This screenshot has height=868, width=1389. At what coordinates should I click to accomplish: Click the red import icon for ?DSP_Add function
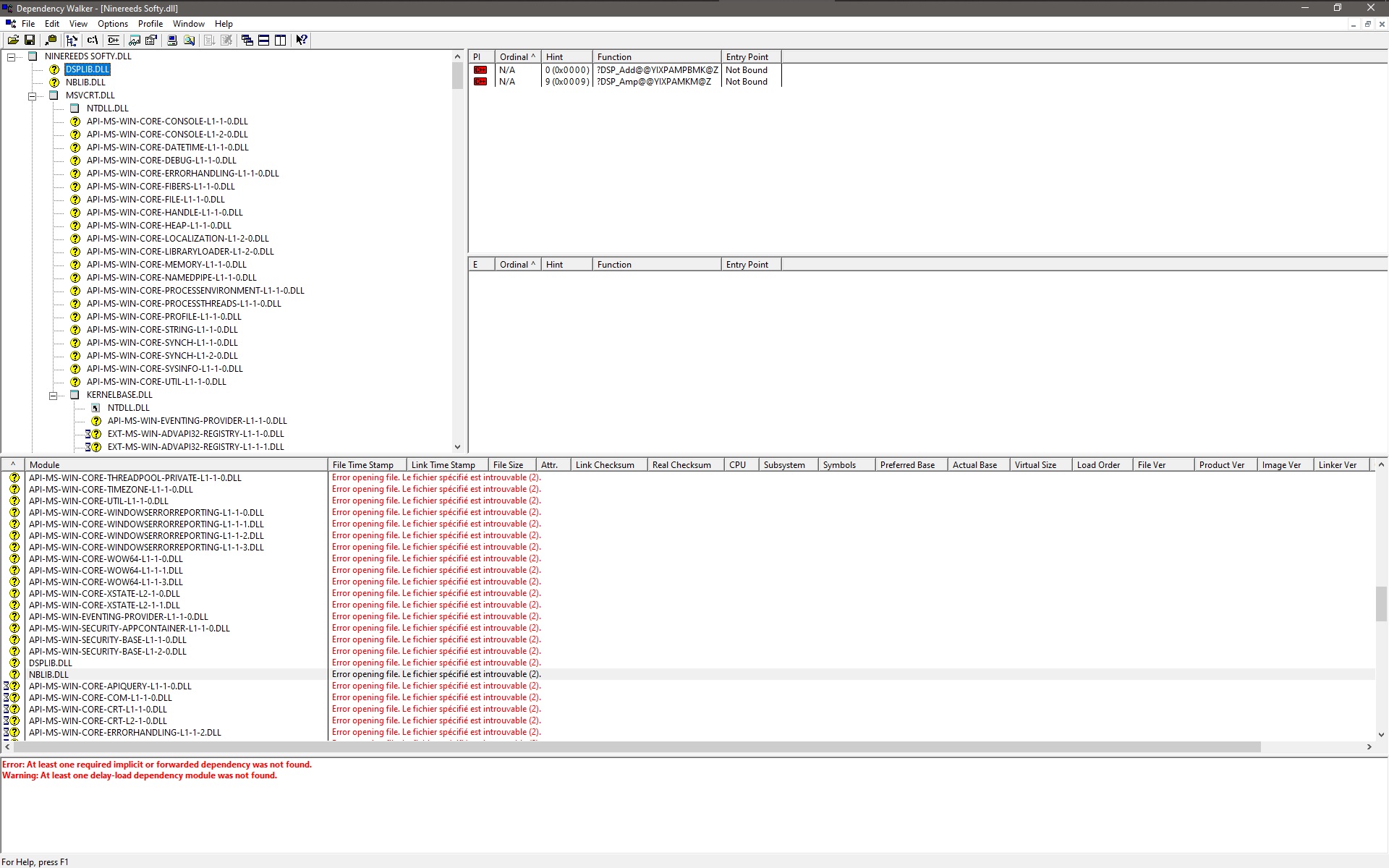click(x=480, y=70)
